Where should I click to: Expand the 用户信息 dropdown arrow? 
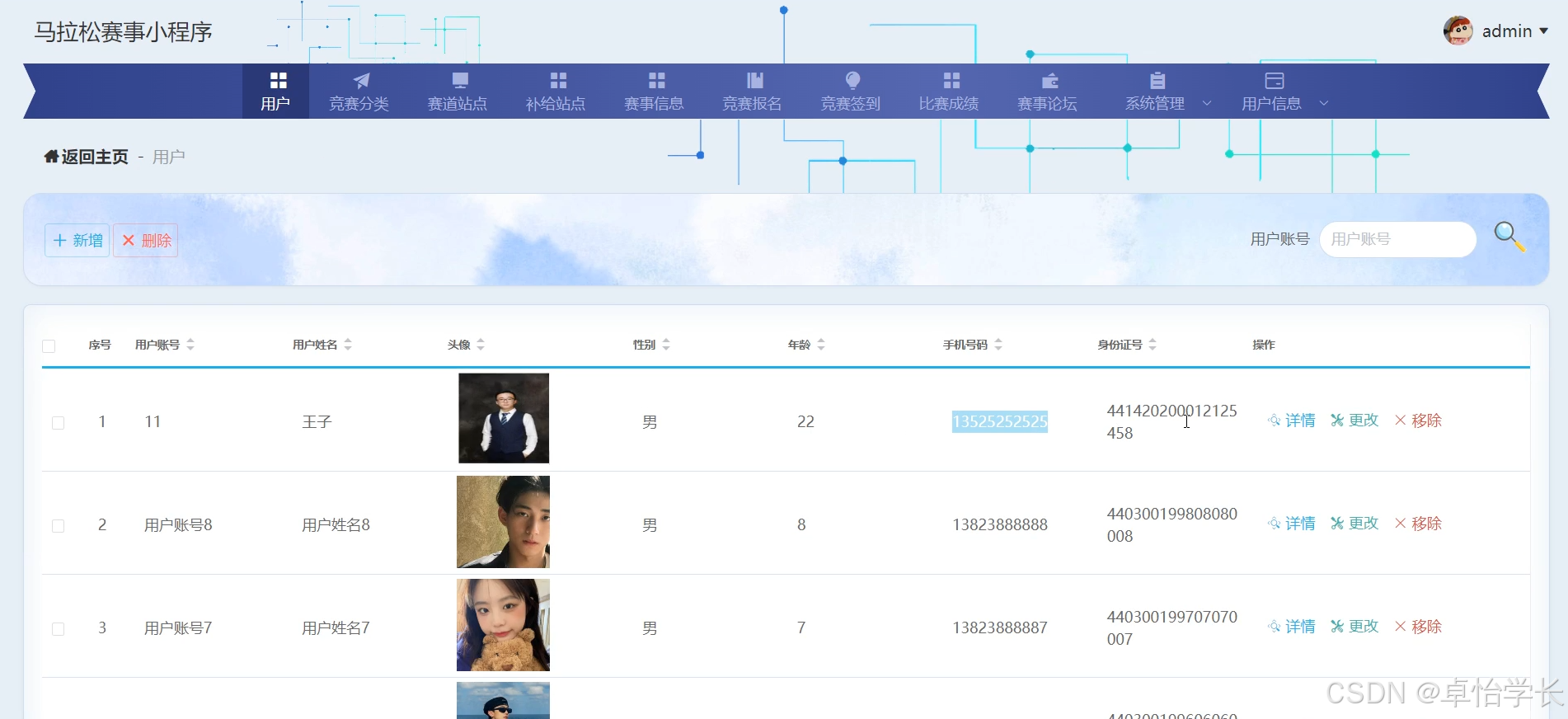coord(1324,103)
